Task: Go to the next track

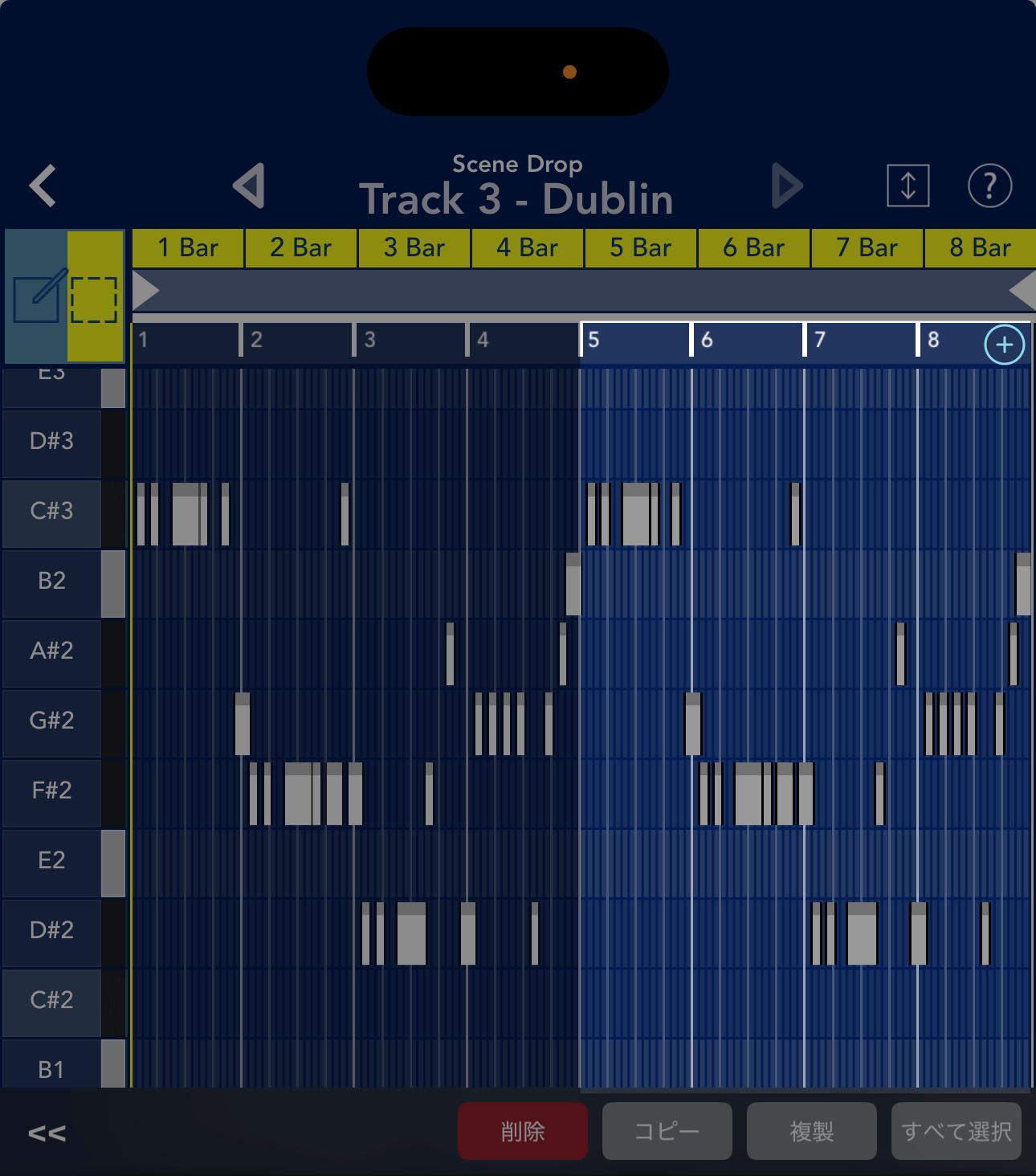Action: click(x=786, y=186)
